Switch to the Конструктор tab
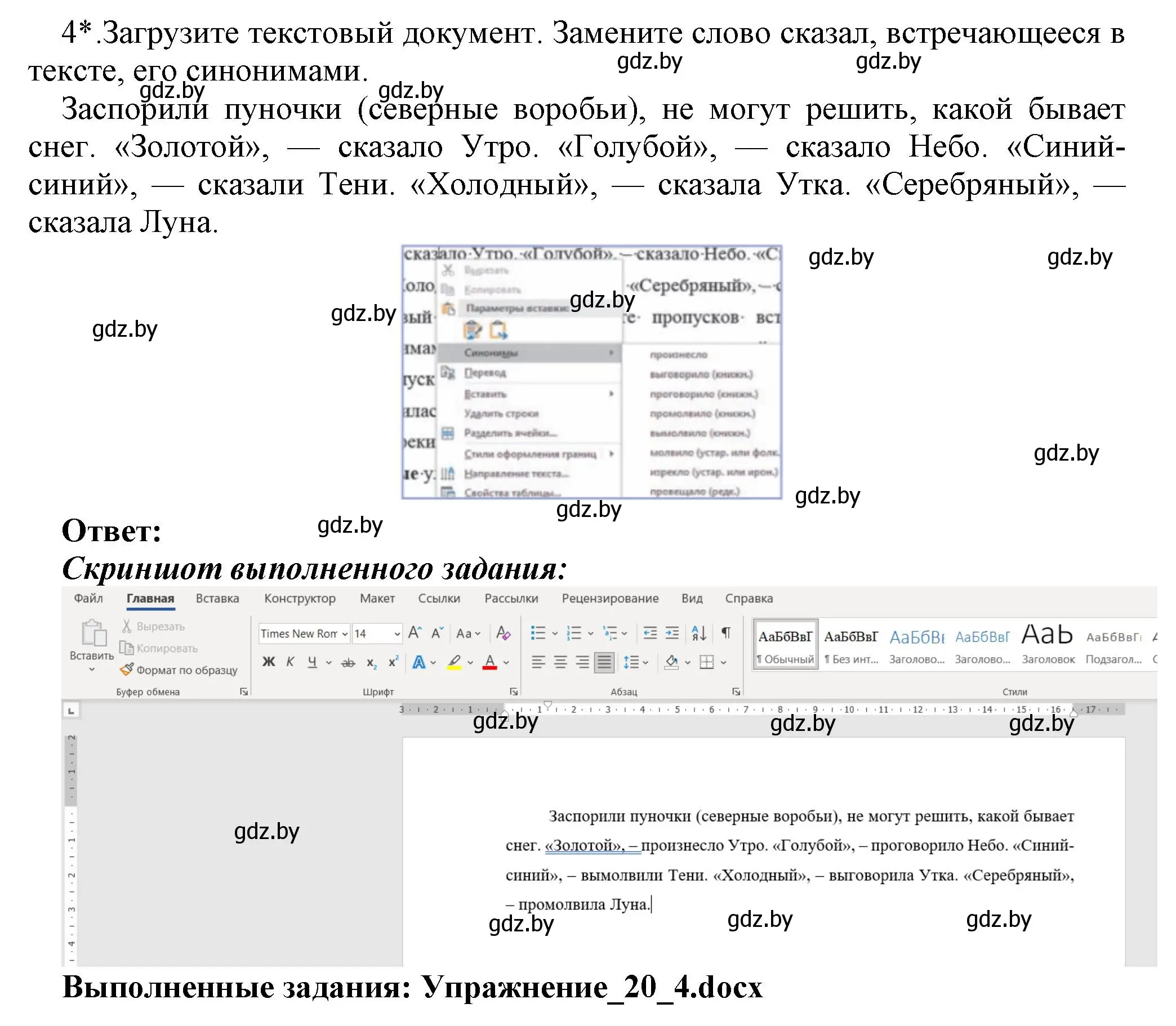Screen dimensions: 1176x1026 [x=300, y=598]
